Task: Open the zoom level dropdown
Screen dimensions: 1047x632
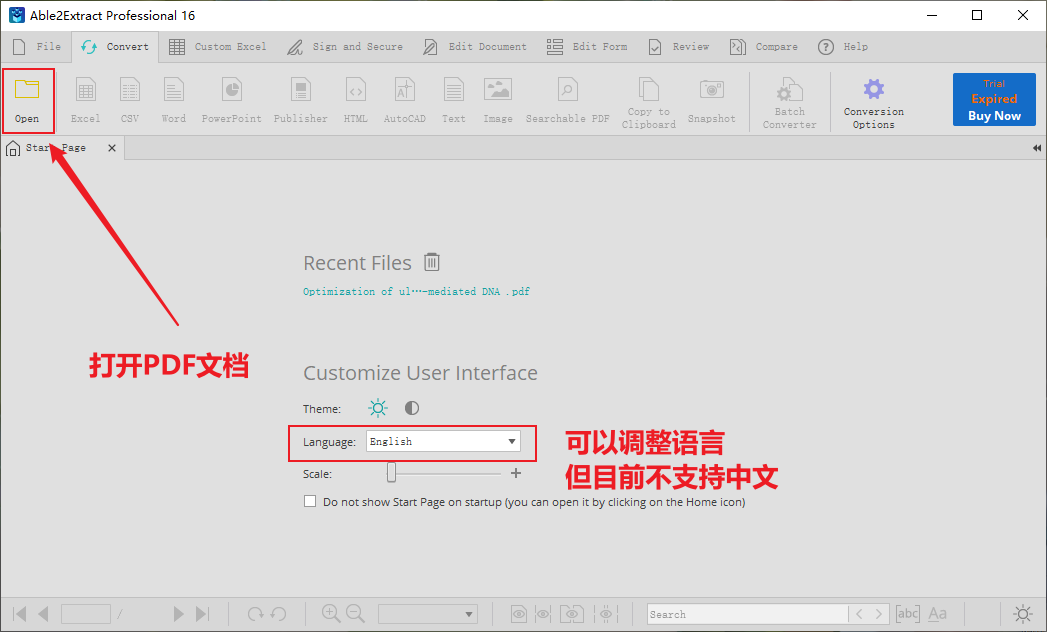Action: point(428,614)
